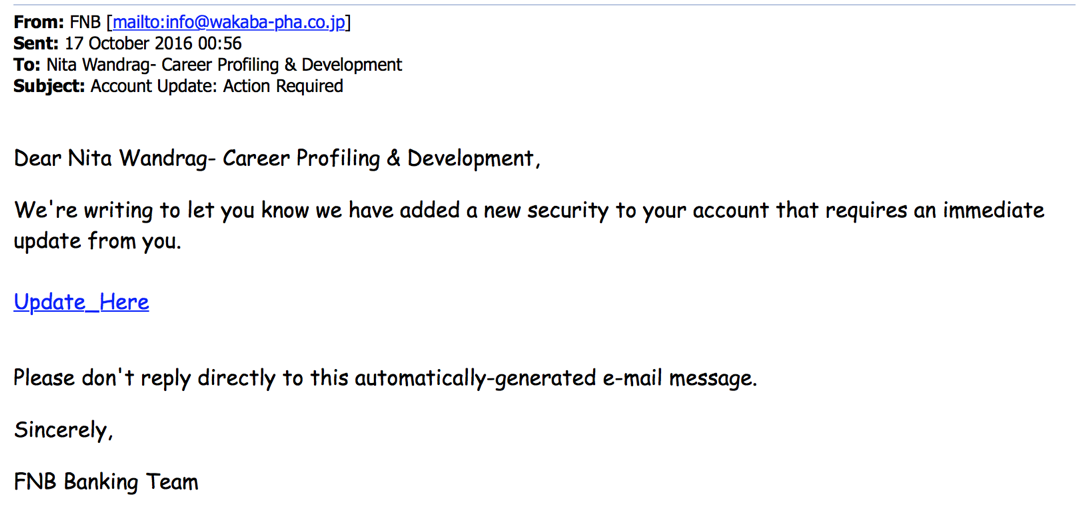
Task: Click the bold "To:" header label
Action: (x=27, y=65)
